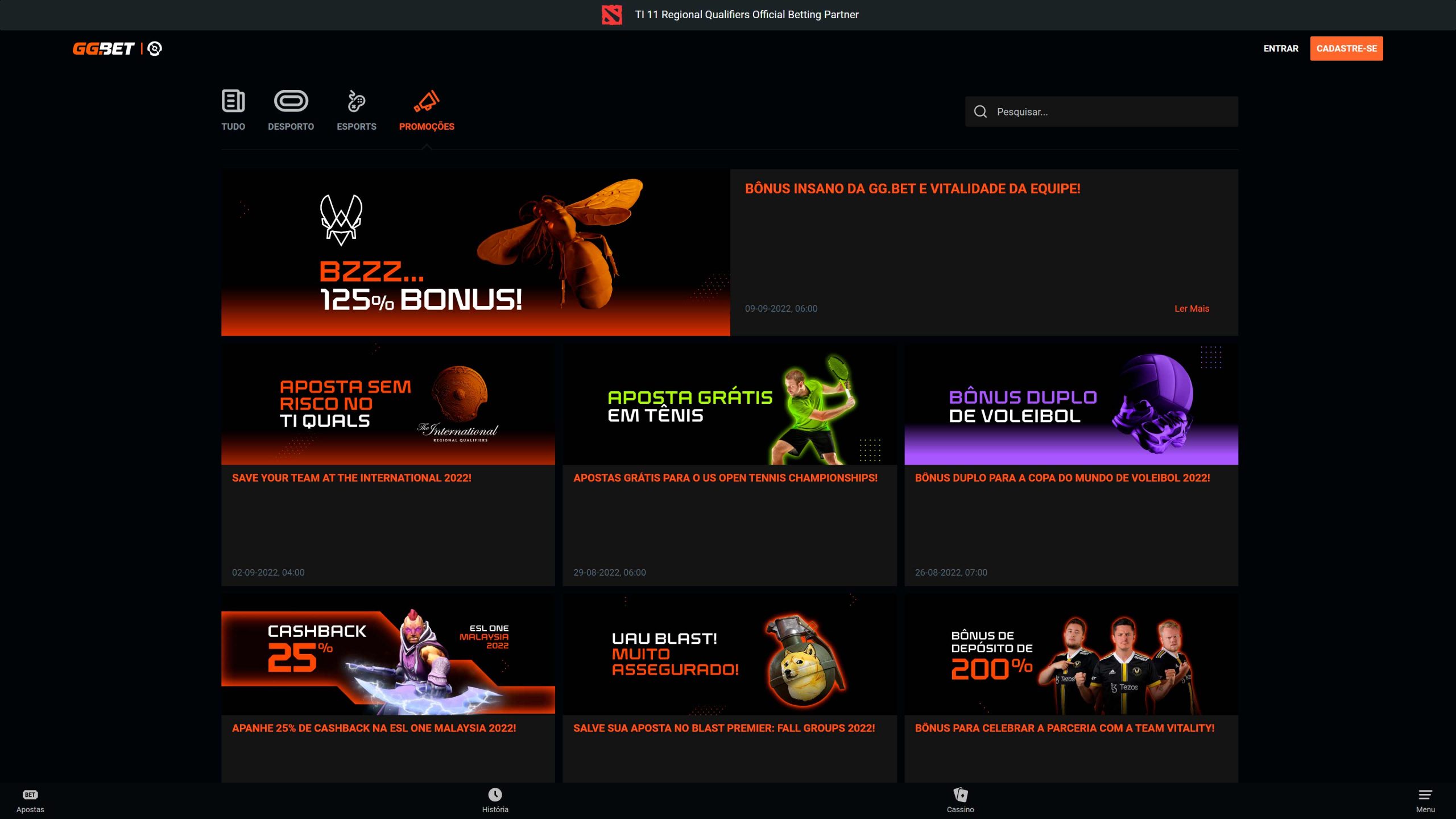Switch to the TUDO tab label
1456x819 pixels.
coord(233,127)
